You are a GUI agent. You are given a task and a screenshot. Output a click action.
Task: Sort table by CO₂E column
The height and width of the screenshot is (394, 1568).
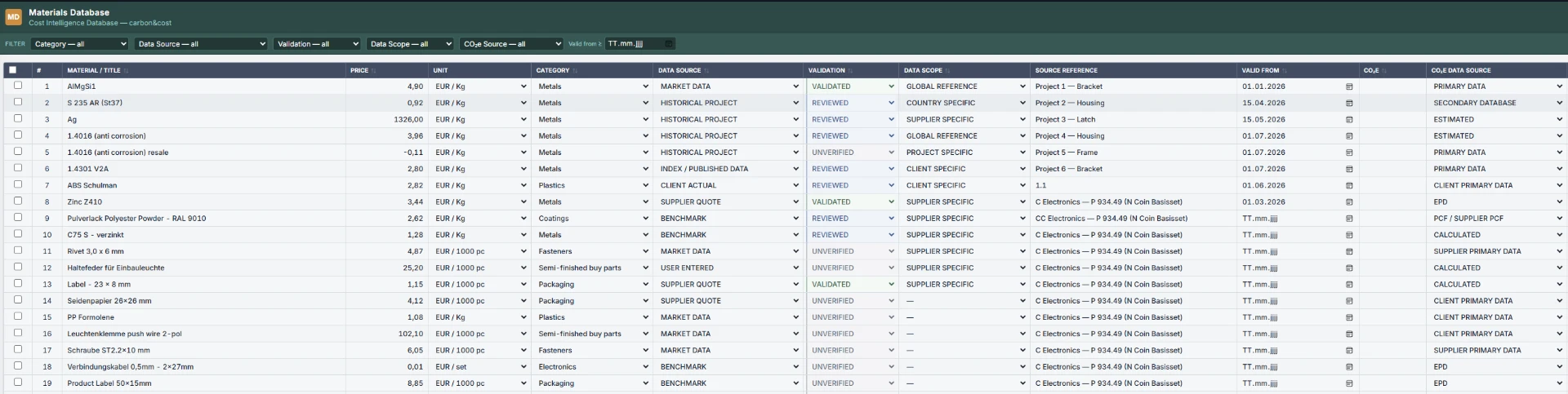point(1384,71)
